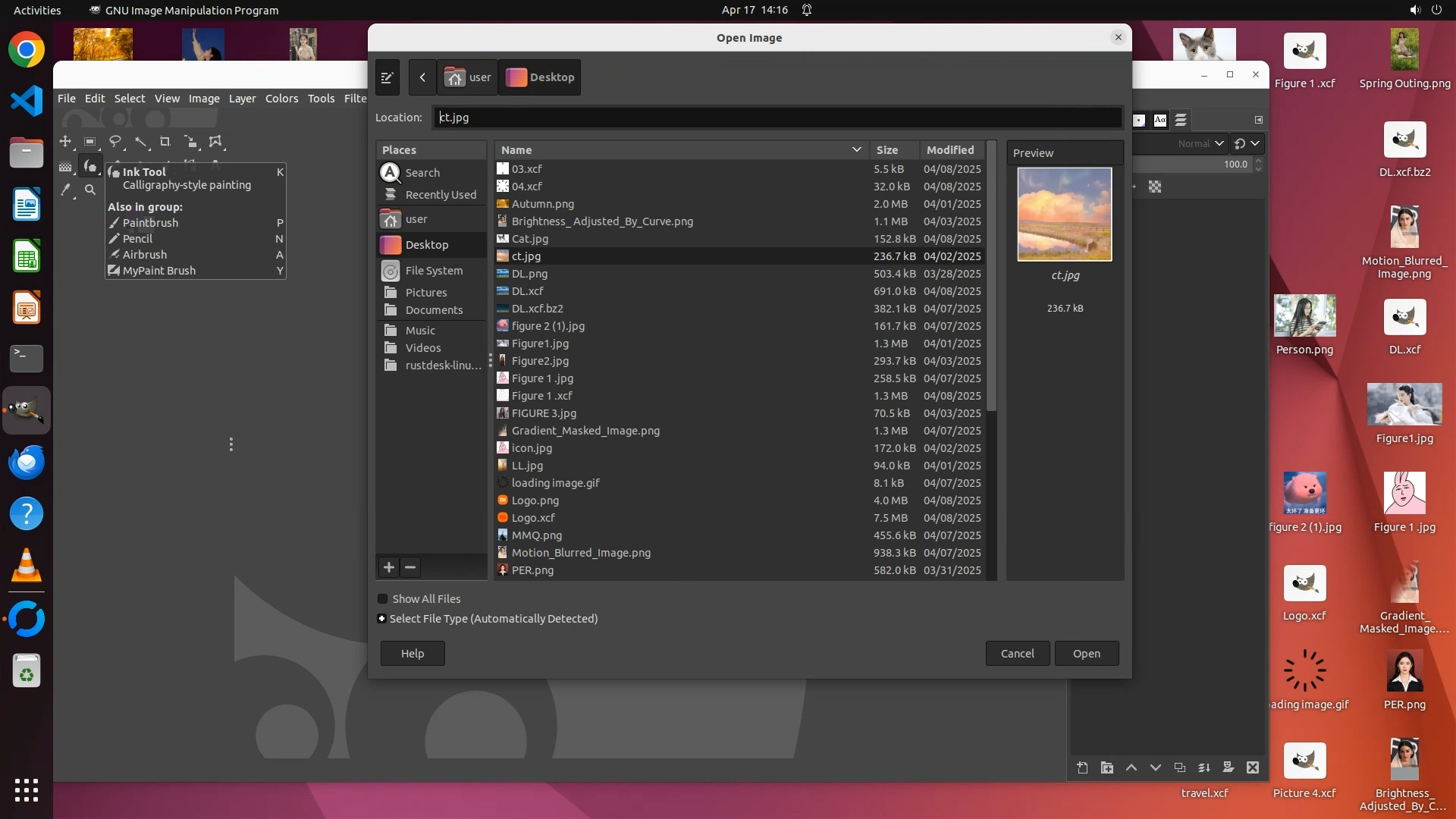
Task: Click the Name column sort arrow
Action: 856,150
